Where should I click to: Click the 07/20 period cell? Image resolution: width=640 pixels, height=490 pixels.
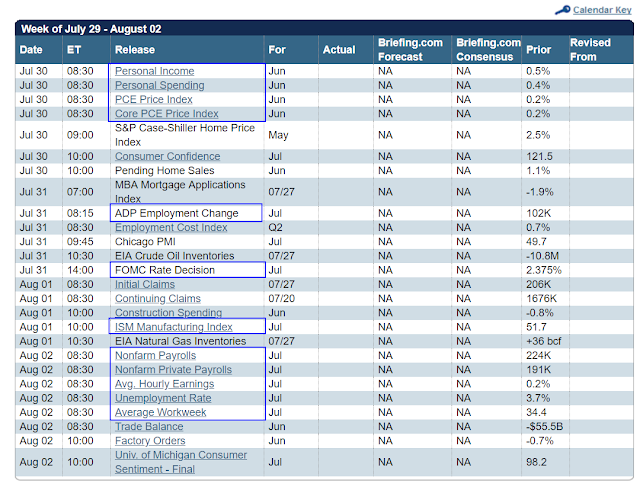[x=281, y=298]
